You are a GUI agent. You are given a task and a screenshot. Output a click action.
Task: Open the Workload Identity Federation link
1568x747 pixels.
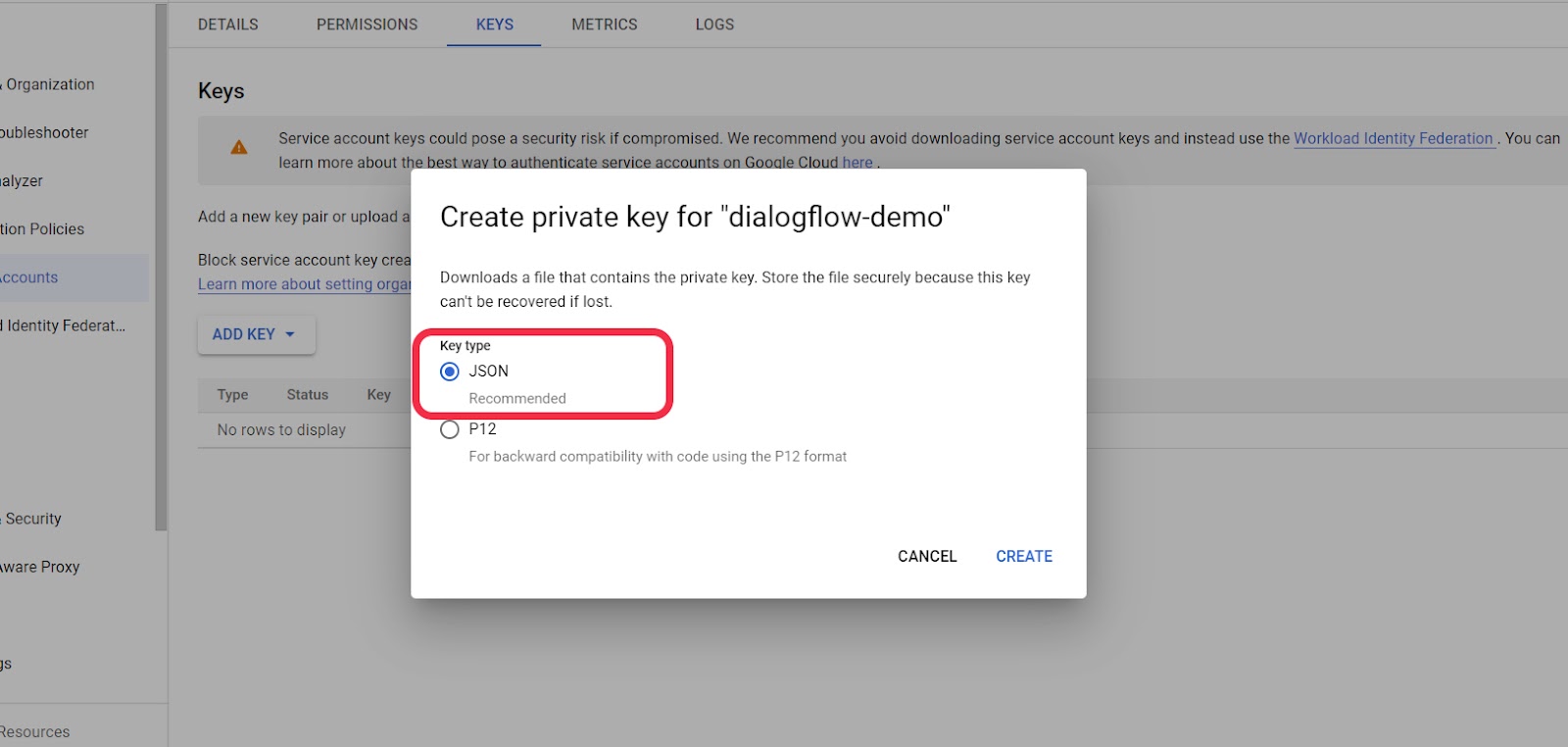click(1393, 138)
